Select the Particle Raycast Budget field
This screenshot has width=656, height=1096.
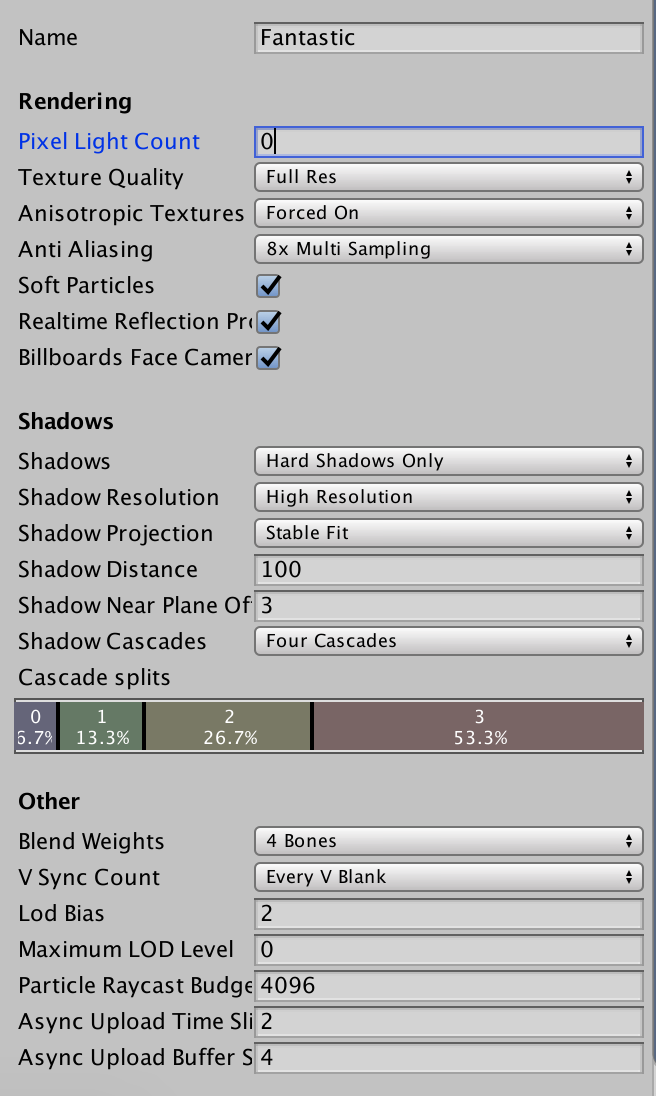point(448,986)
